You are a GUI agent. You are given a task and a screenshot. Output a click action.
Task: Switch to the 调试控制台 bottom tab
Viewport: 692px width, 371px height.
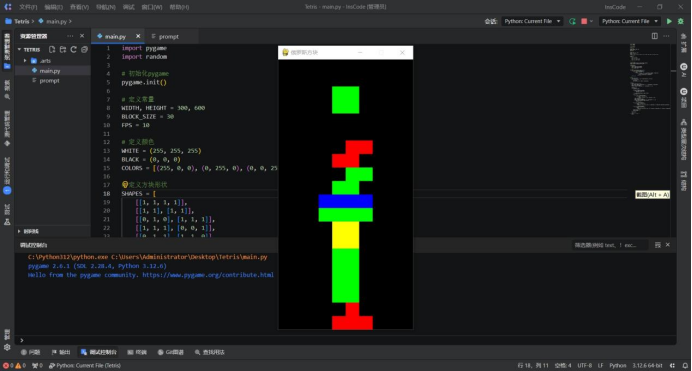tap(99, 352)
